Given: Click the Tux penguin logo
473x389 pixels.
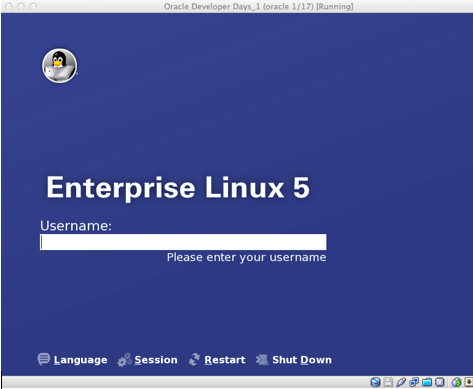Looking at the screenshot, I should coord(60,66).
